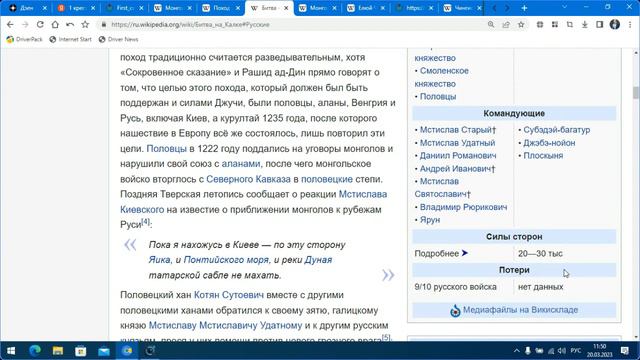The height and width of the screenshot is (360, 640).
Task: Open Мстислав Удатный in infobox
Action: pyautogui.click(x=458, y=143)
